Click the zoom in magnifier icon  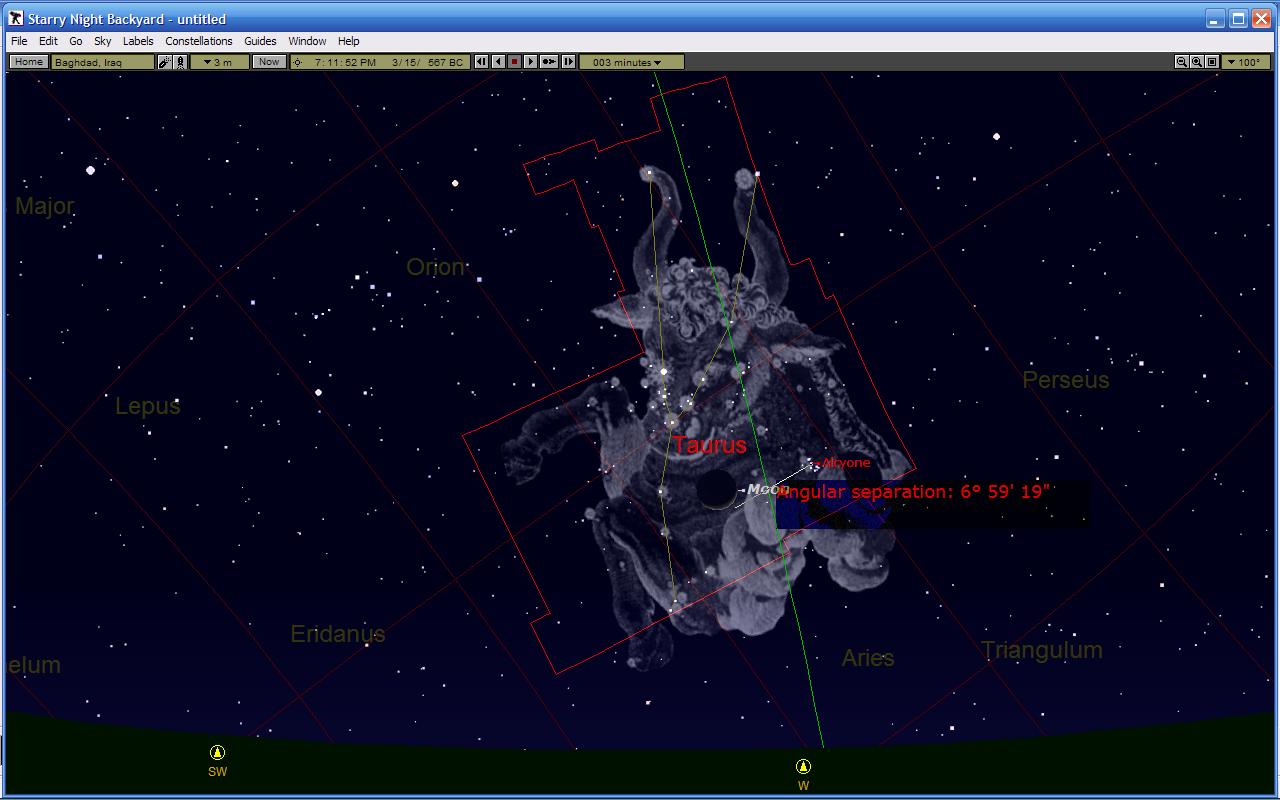click(x=1196, y=62)
